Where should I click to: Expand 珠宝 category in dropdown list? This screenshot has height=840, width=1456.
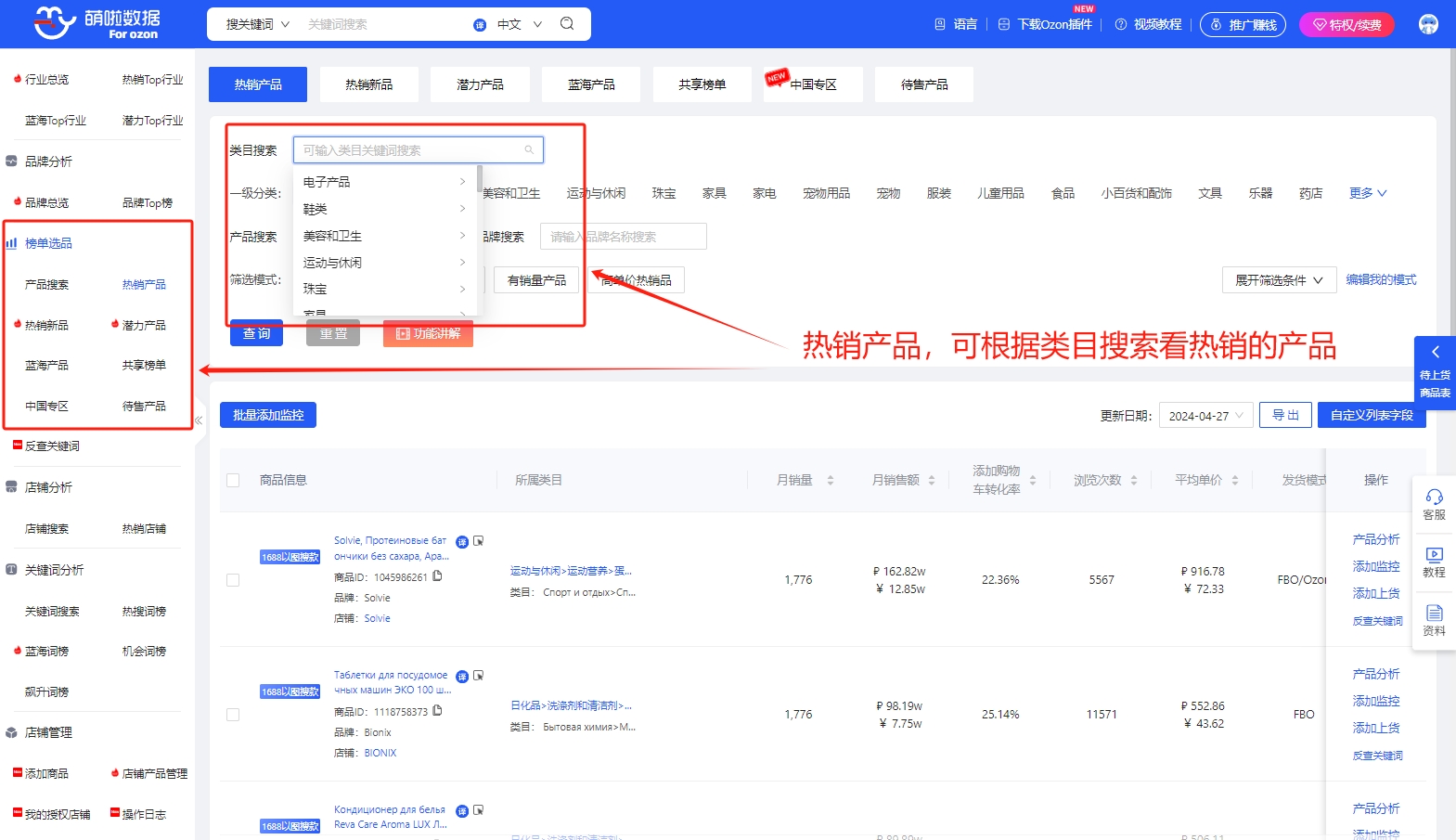pyautogui.click(x=385, y=289)
